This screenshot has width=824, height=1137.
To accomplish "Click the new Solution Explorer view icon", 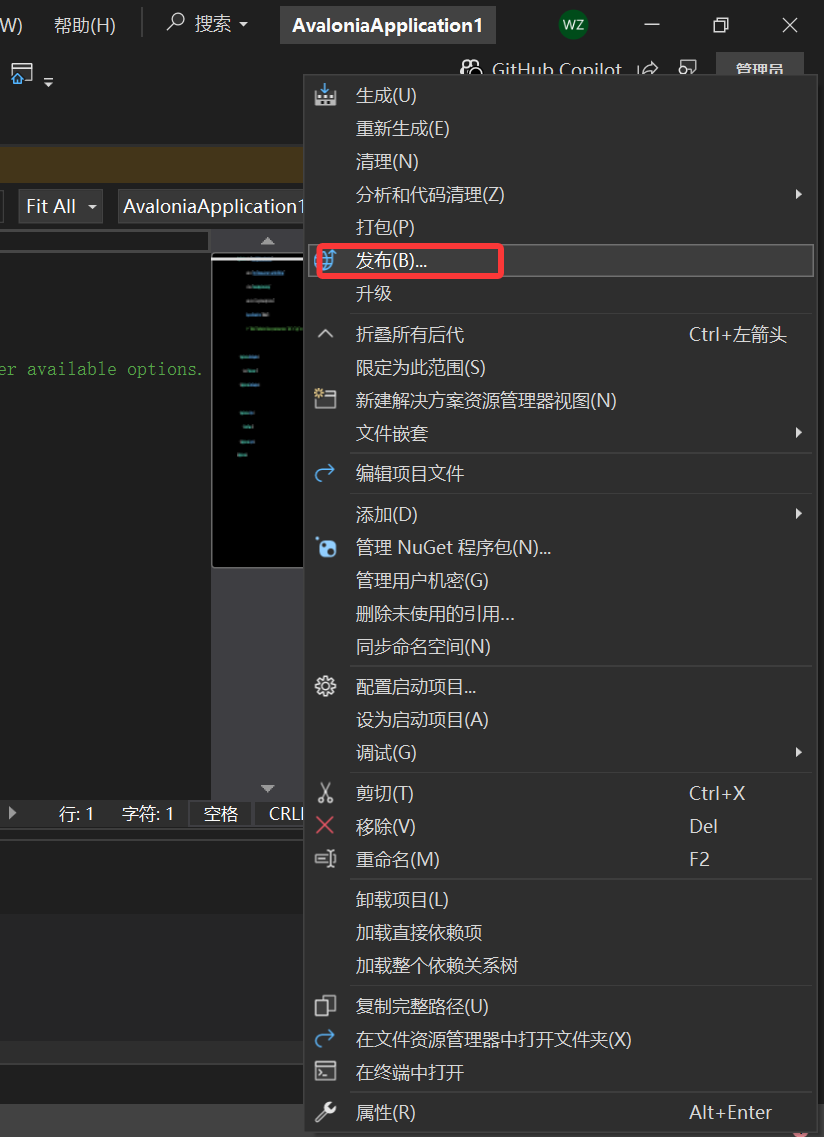I will tap(325, 400).
